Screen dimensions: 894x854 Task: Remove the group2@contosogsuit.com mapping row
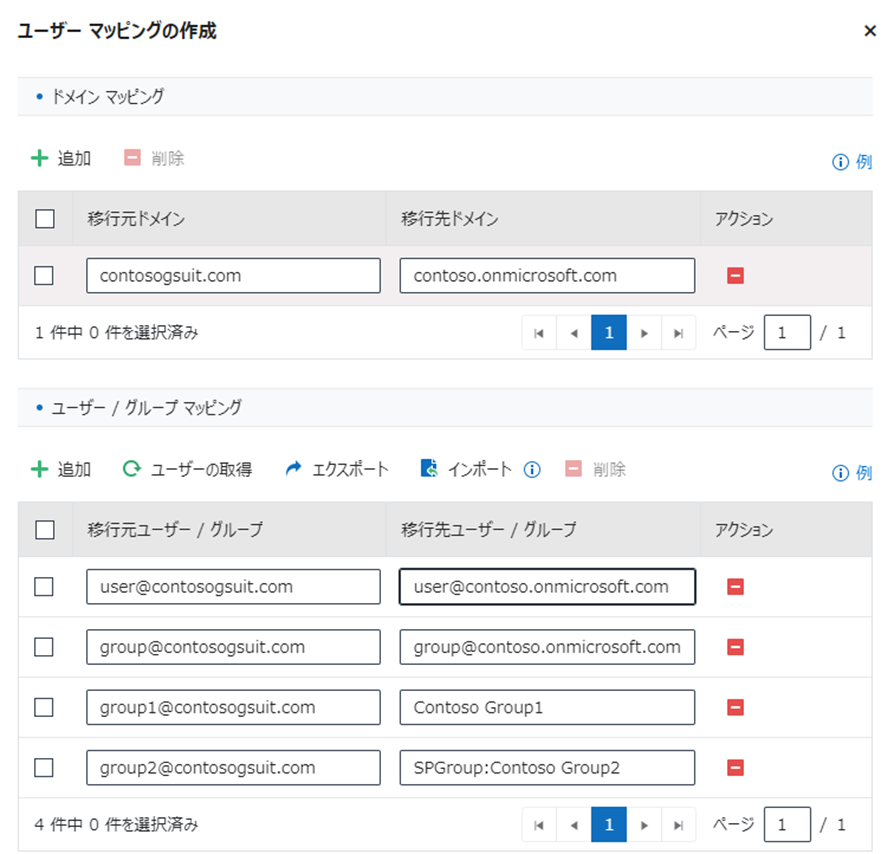[735, 768]
